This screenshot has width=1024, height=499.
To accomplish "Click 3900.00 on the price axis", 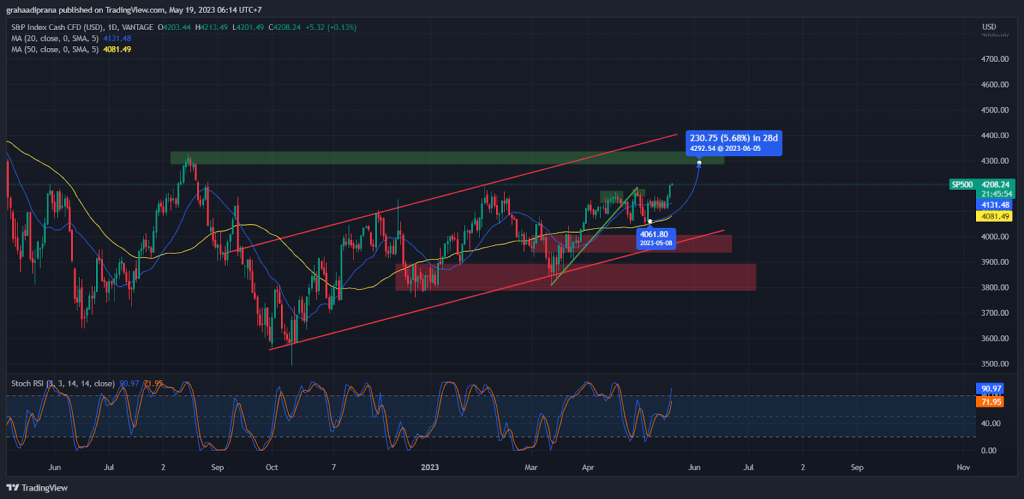I will point(995,263).
